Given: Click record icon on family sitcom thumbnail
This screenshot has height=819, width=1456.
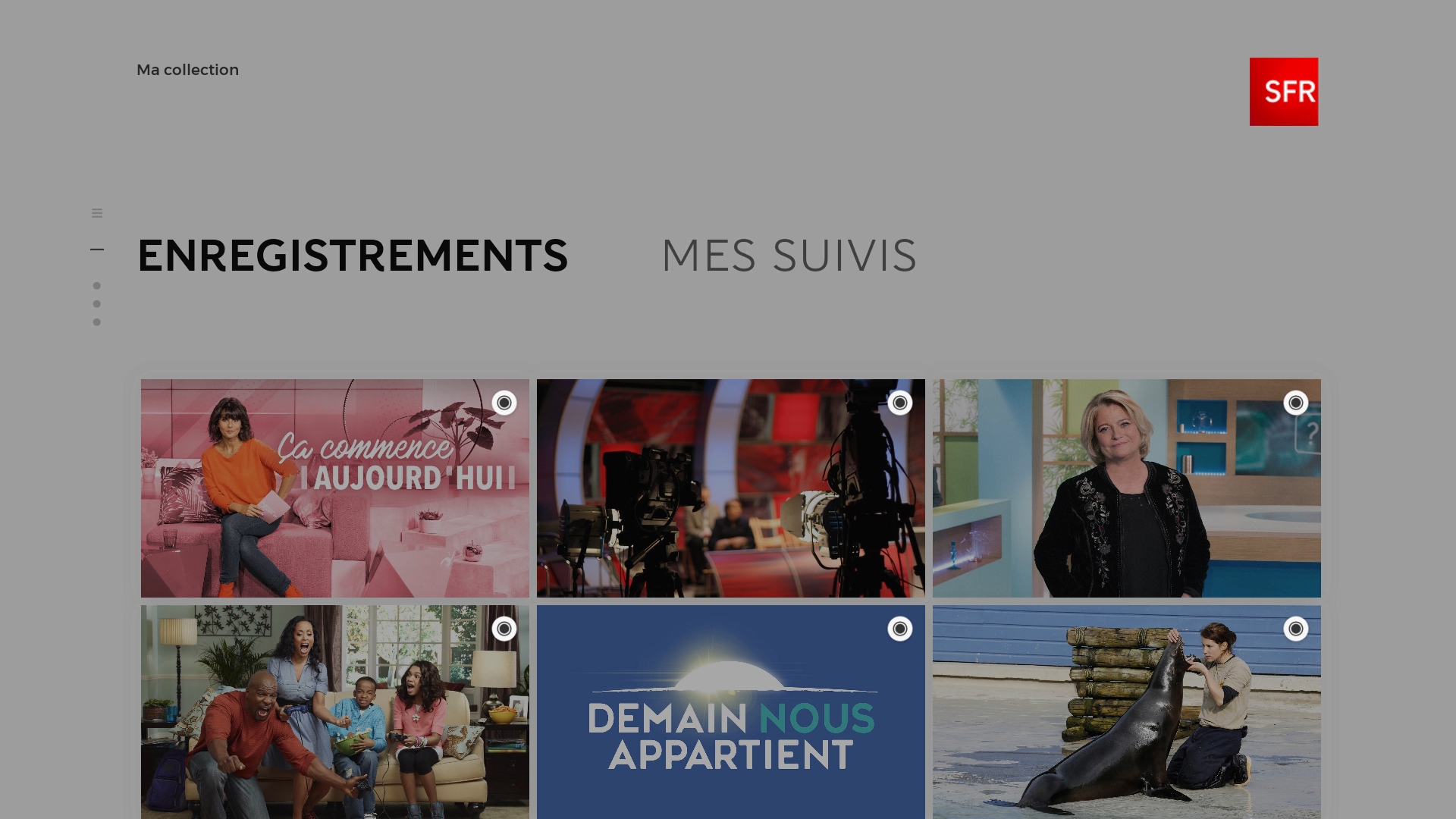Looking at the screenshot, I should click(504, 629).
